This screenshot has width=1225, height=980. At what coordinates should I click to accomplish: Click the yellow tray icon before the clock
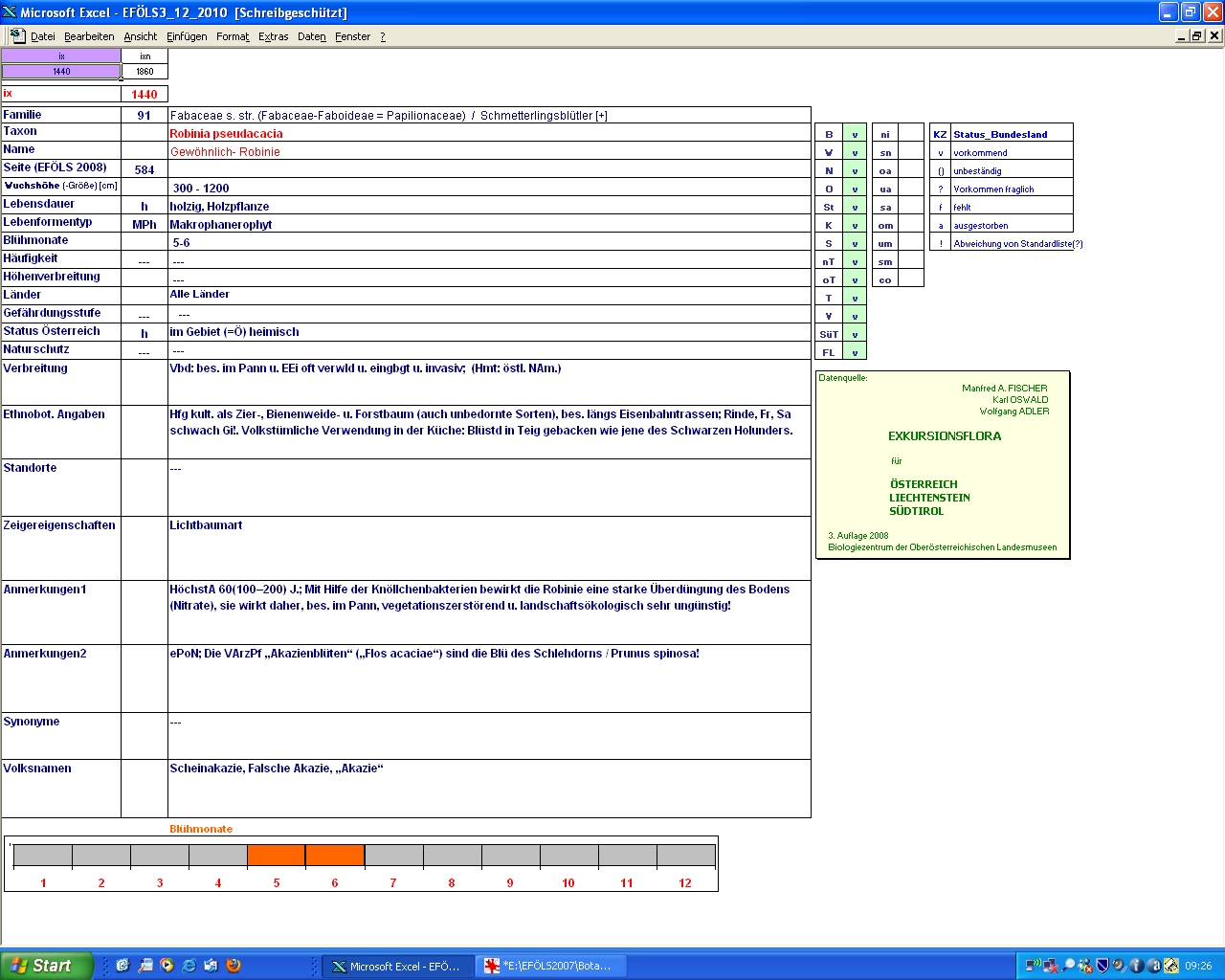(x=1170, y=966)
